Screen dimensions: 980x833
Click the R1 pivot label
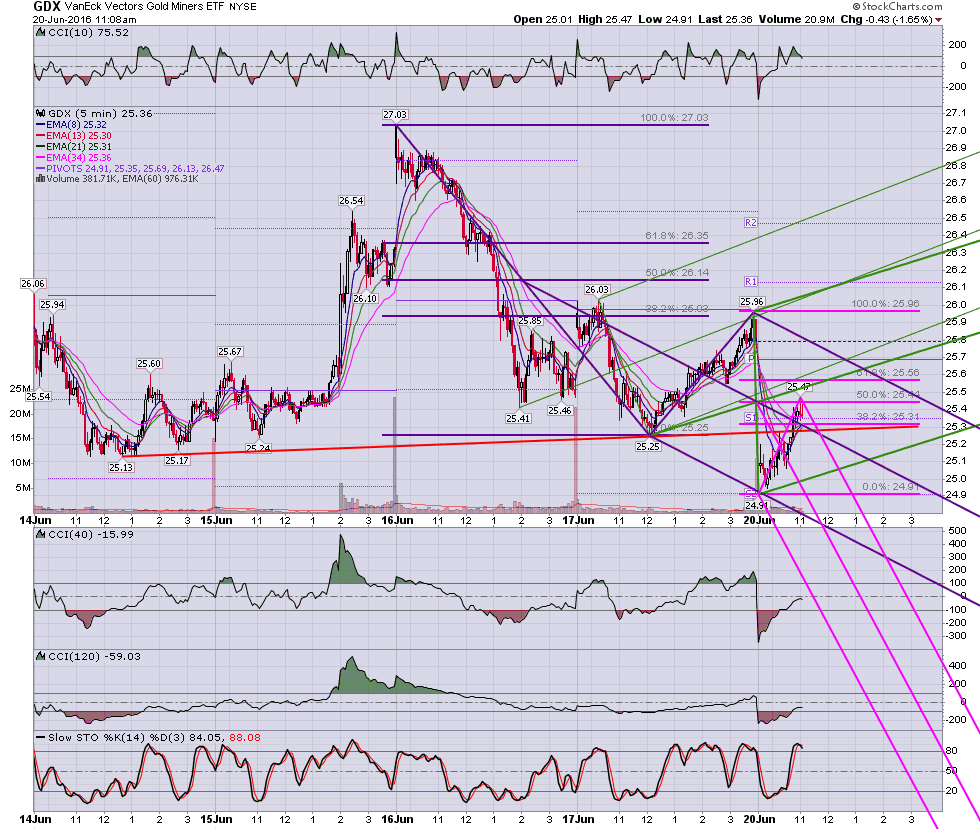(x=751, y=282)
